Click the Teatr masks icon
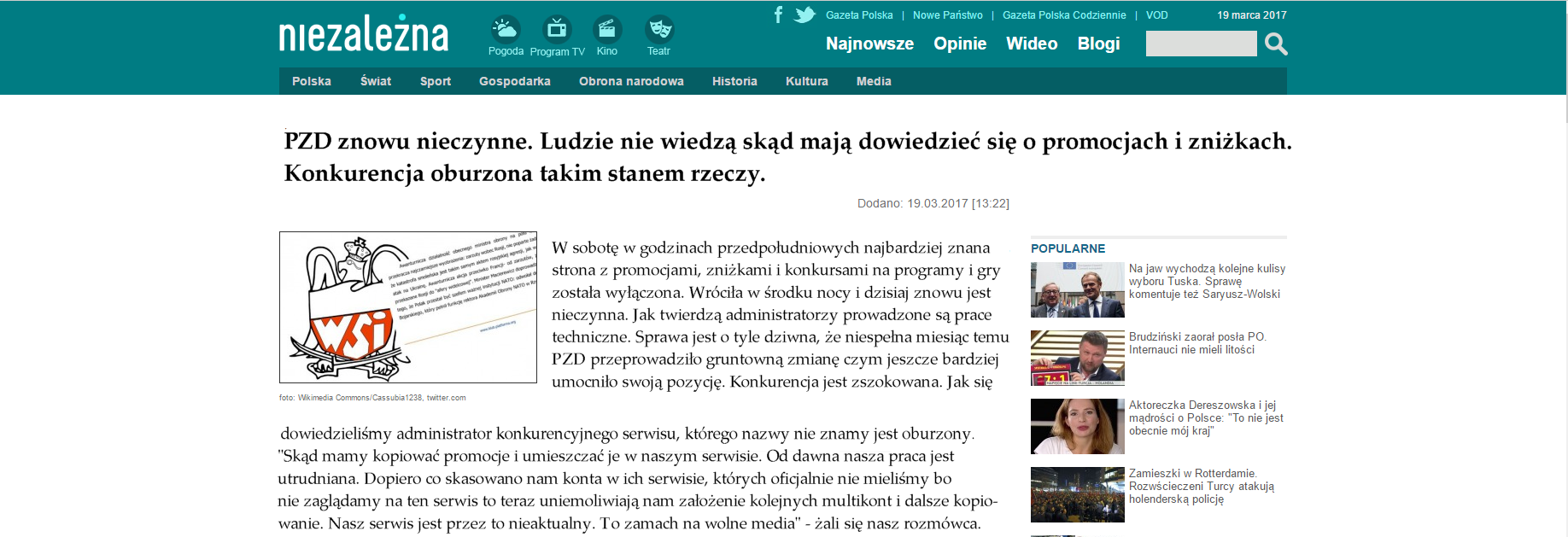 pos(658,30)
